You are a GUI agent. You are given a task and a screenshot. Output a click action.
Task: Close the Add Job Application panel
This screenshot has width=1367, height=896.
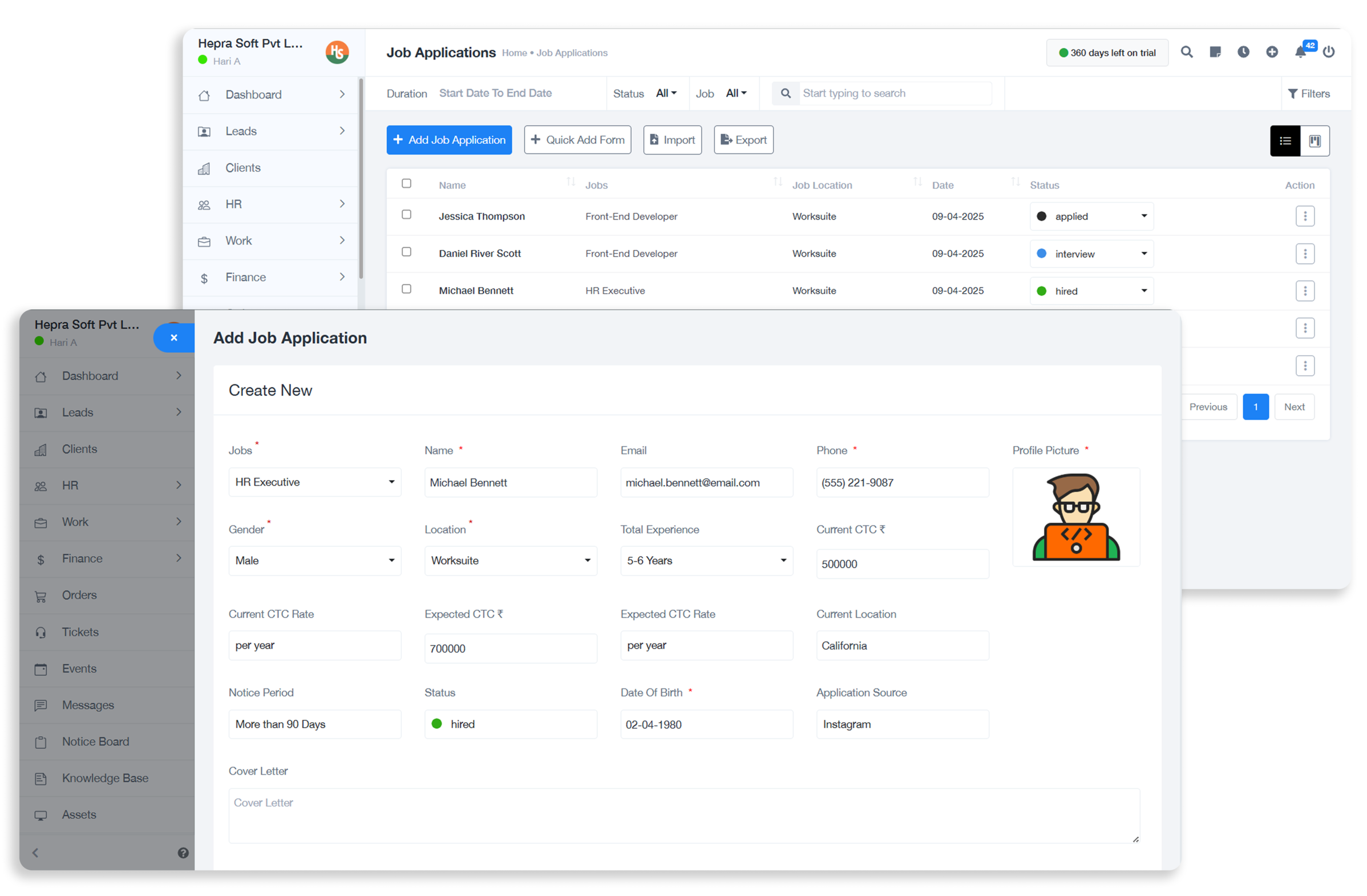click(x=174, y=338)
